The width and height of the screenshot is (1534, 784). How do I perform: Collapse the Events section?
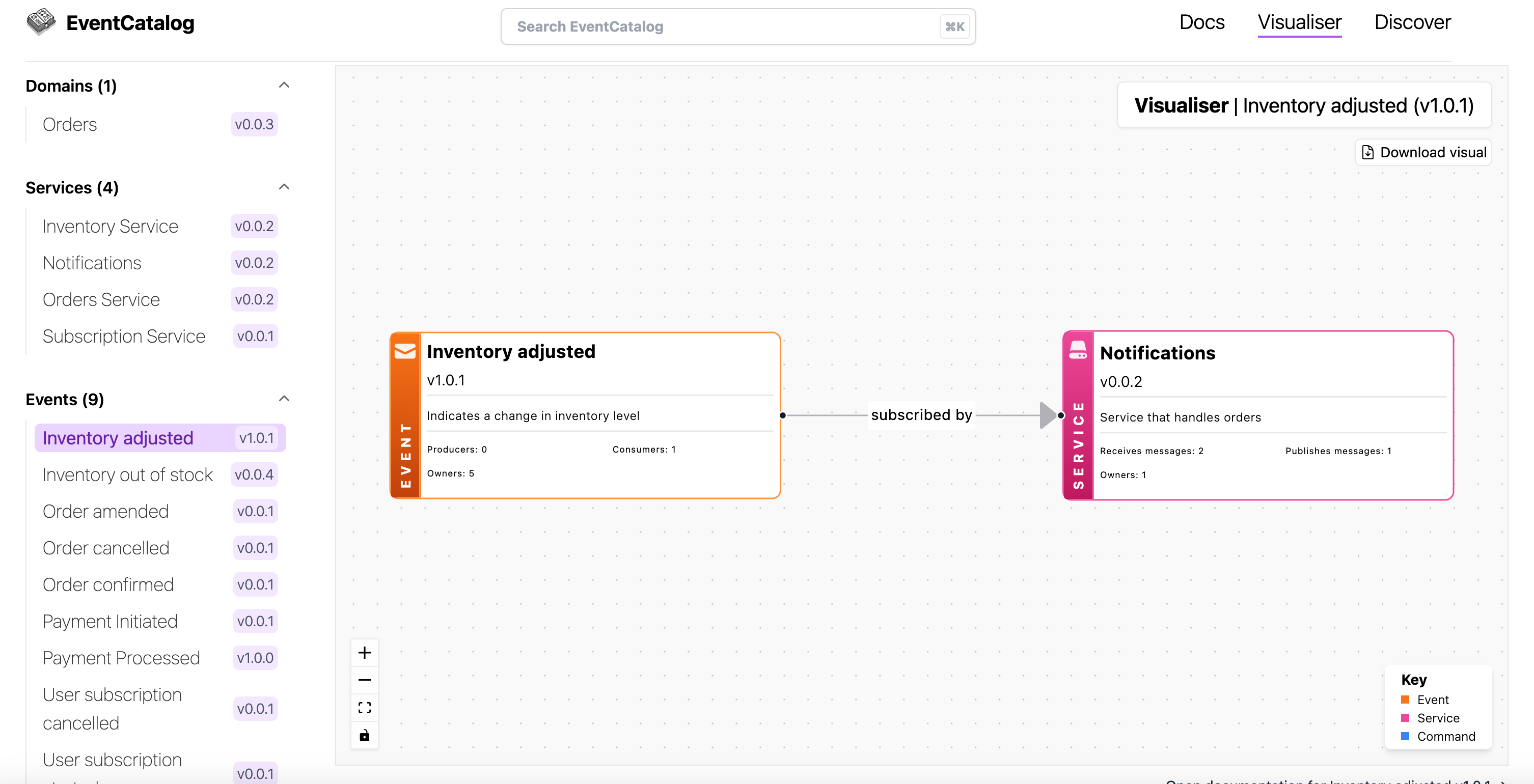pyautogui.click(x=284, y=399)
